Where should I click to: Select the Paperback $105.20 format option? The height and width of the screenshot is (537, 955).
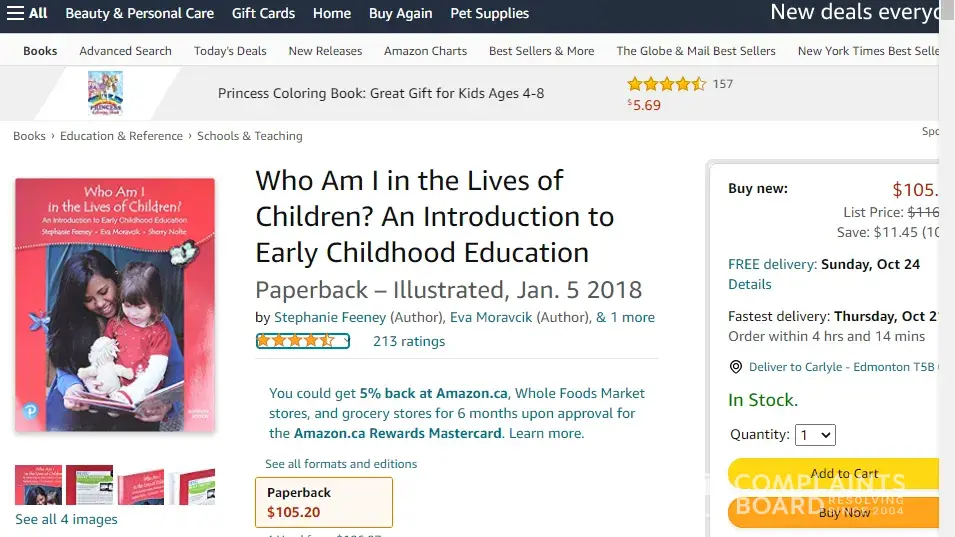coord(323,502)
